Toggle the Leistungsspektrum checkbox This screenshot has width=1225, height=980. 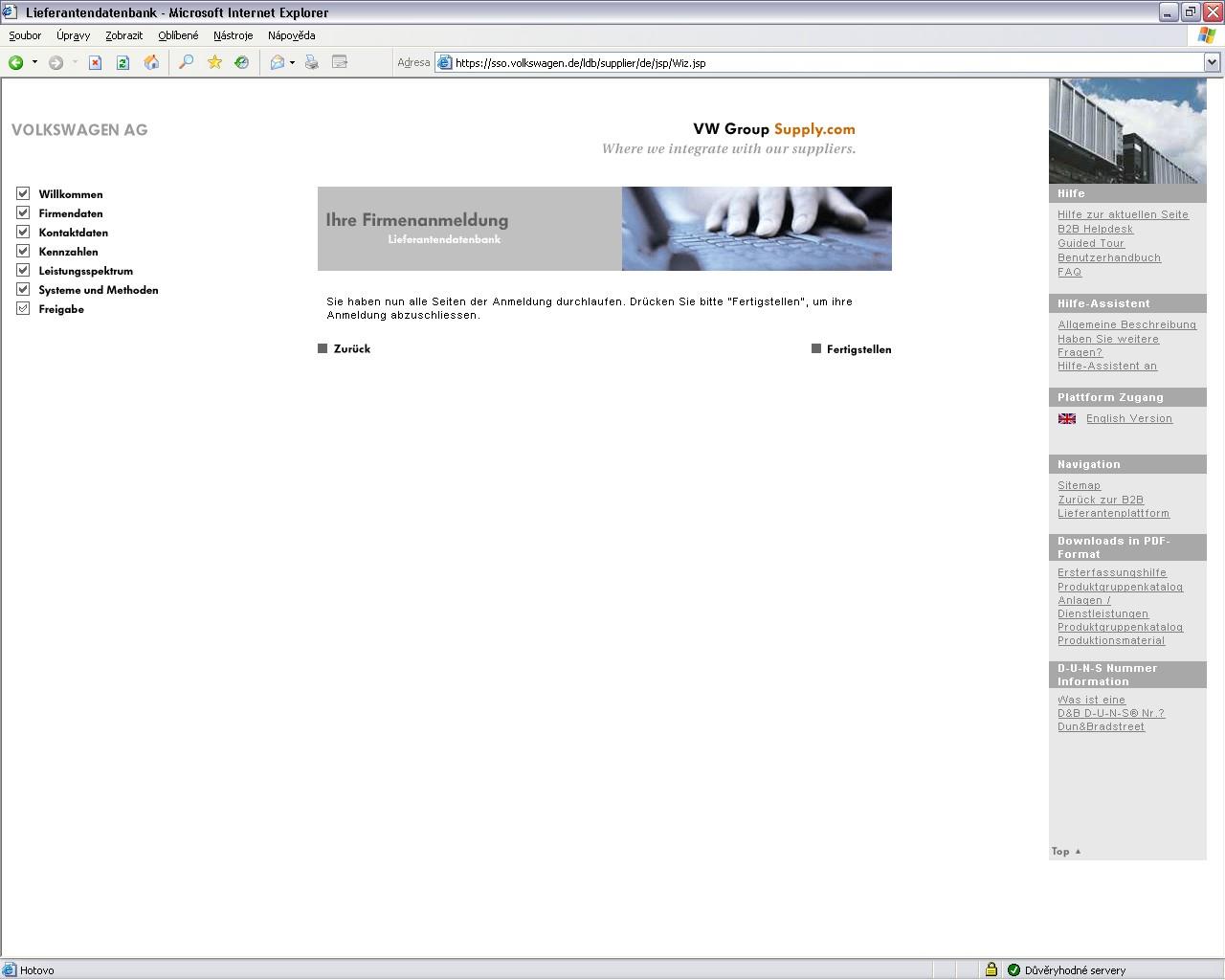pyautogui.click(x=23, y=270)
